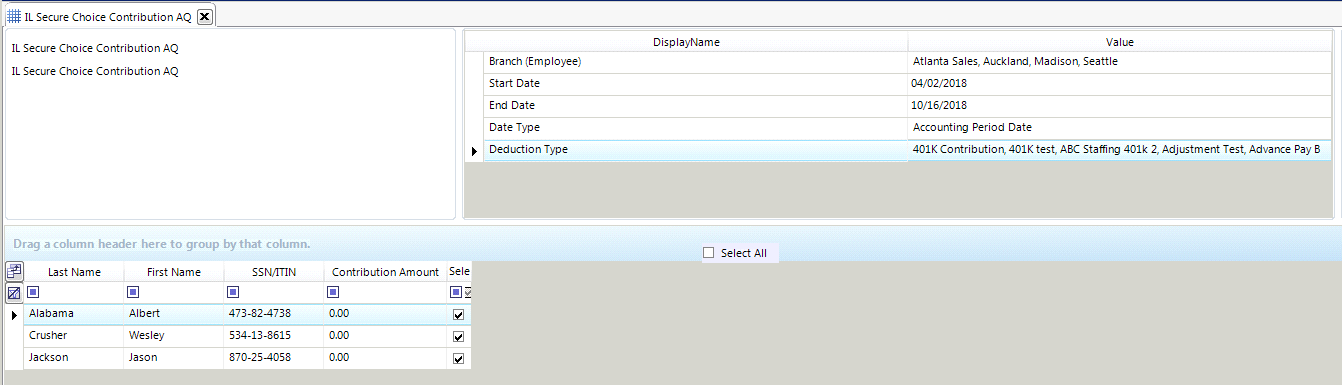
Task: Click Contribution Amount 0.00 for Crusher
Action: pos(385,336)
